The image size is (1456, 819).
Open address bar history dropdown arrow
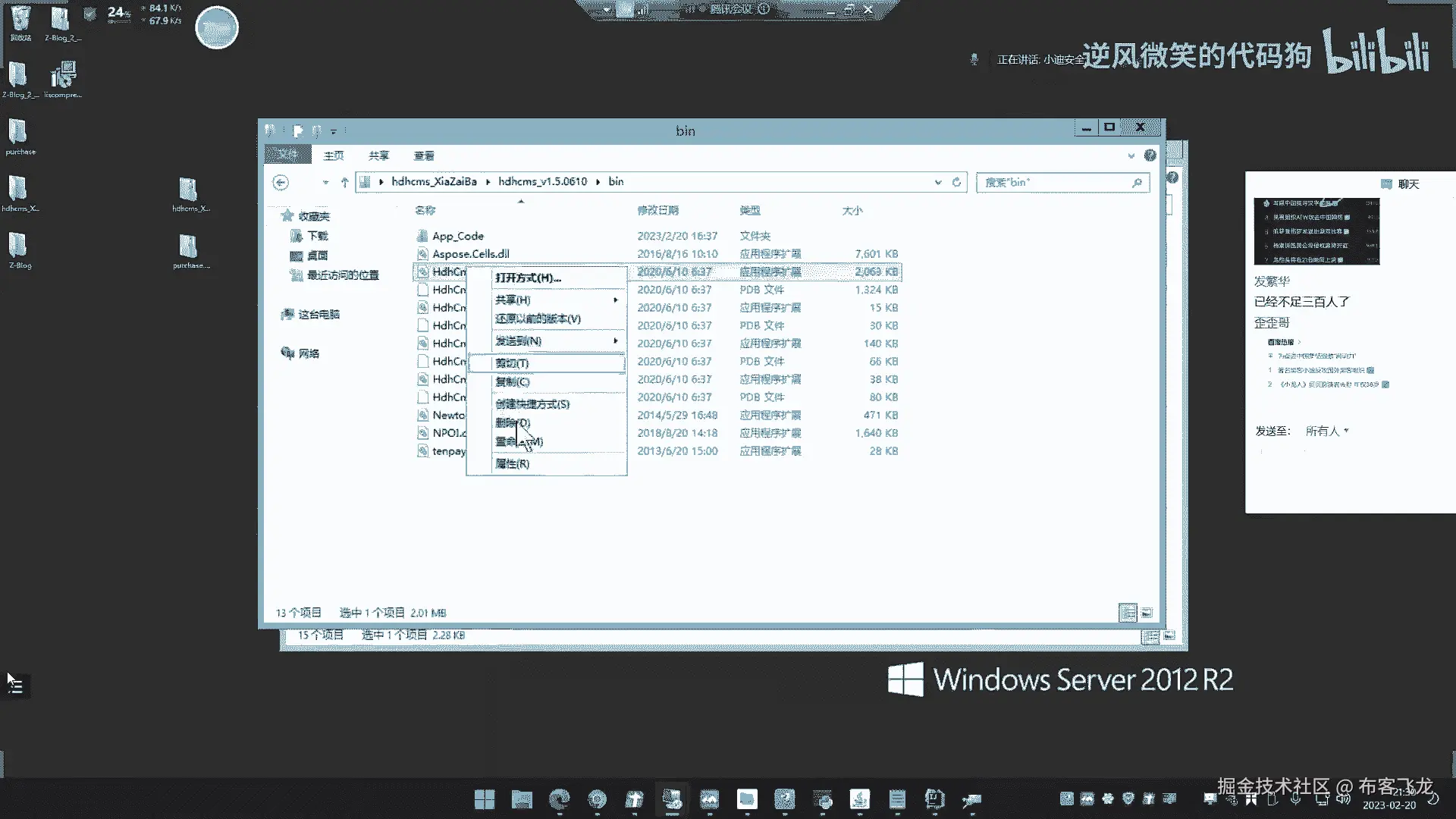pos(938,182)
